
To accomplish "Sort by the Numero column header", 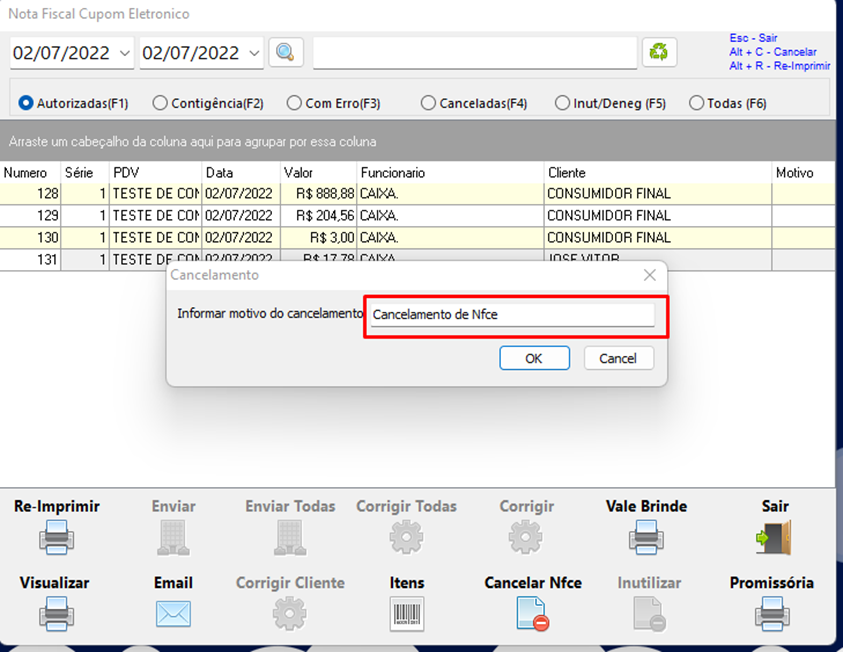I will click(x=30, y=173).
